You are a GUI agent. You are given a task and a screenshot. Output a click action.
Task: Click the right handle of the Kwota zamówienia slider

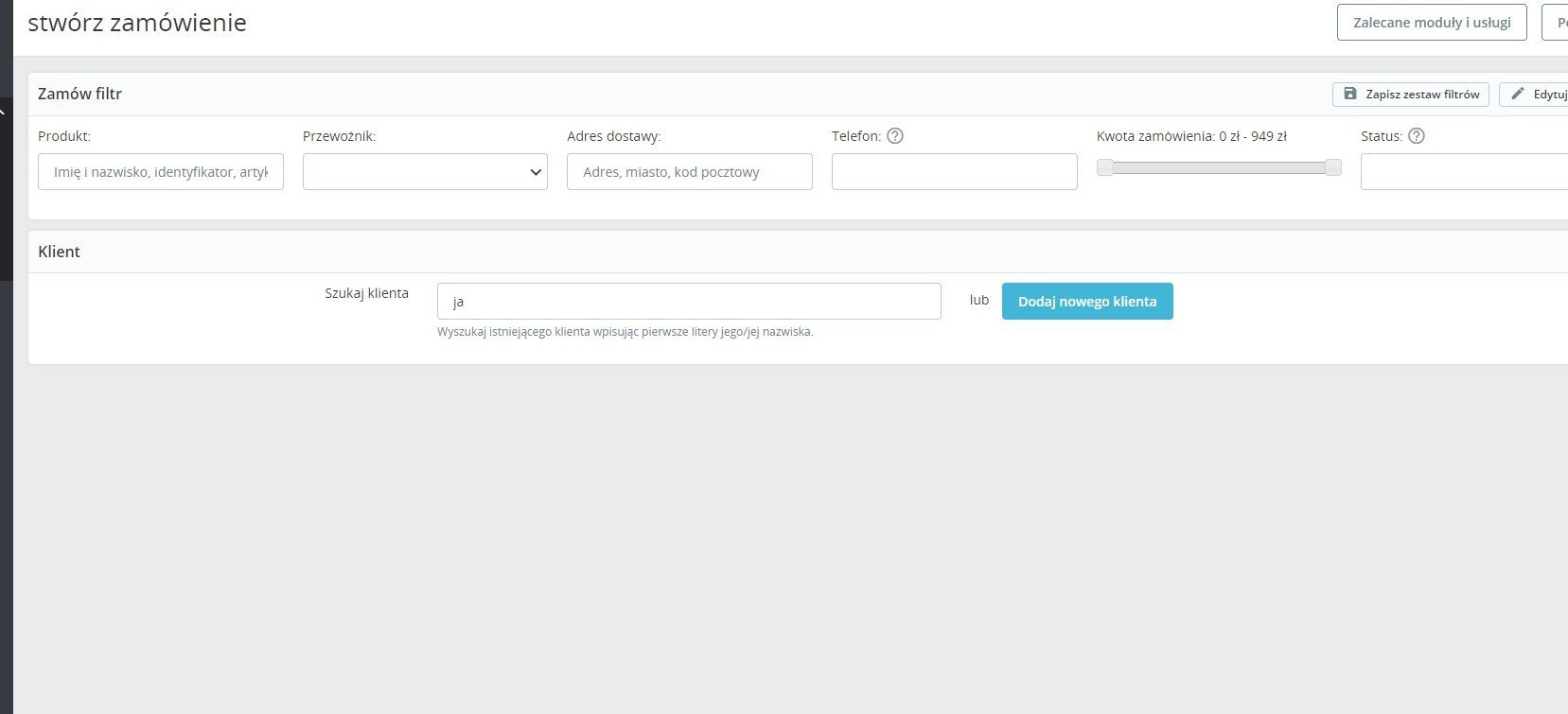(x=1333, y=167)
